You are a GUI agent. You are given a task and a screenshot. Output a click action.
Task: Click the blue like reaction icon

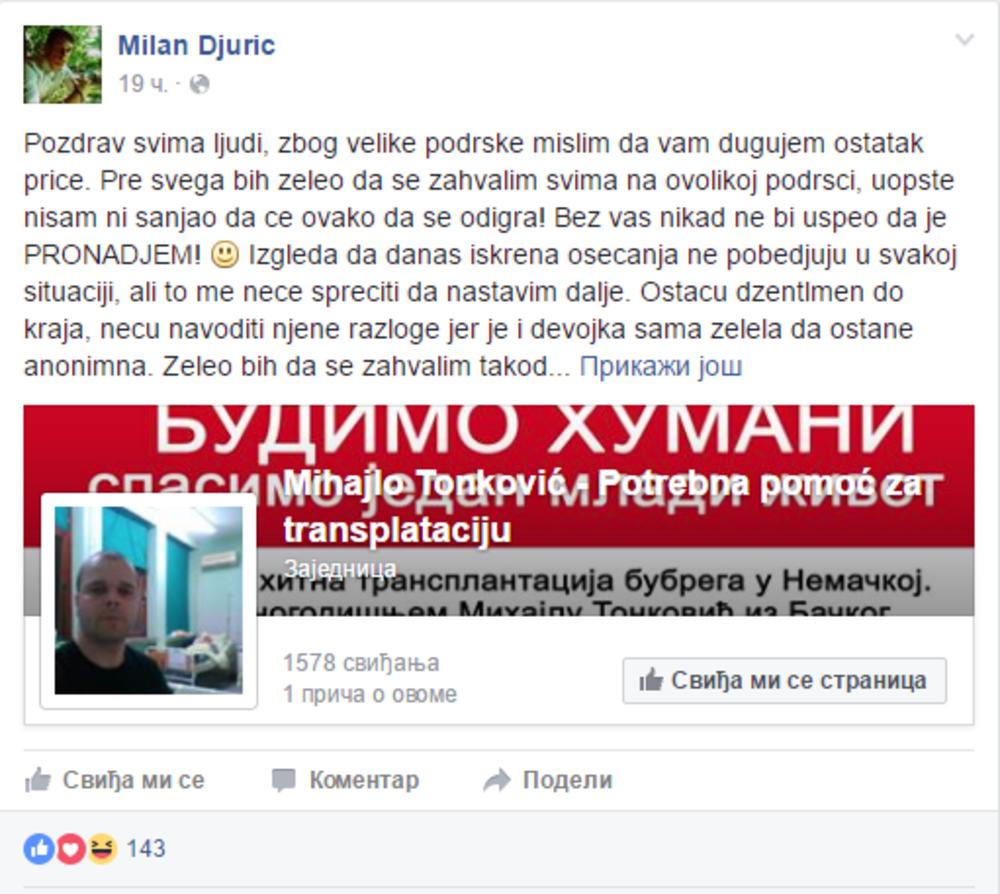[39, 849]
